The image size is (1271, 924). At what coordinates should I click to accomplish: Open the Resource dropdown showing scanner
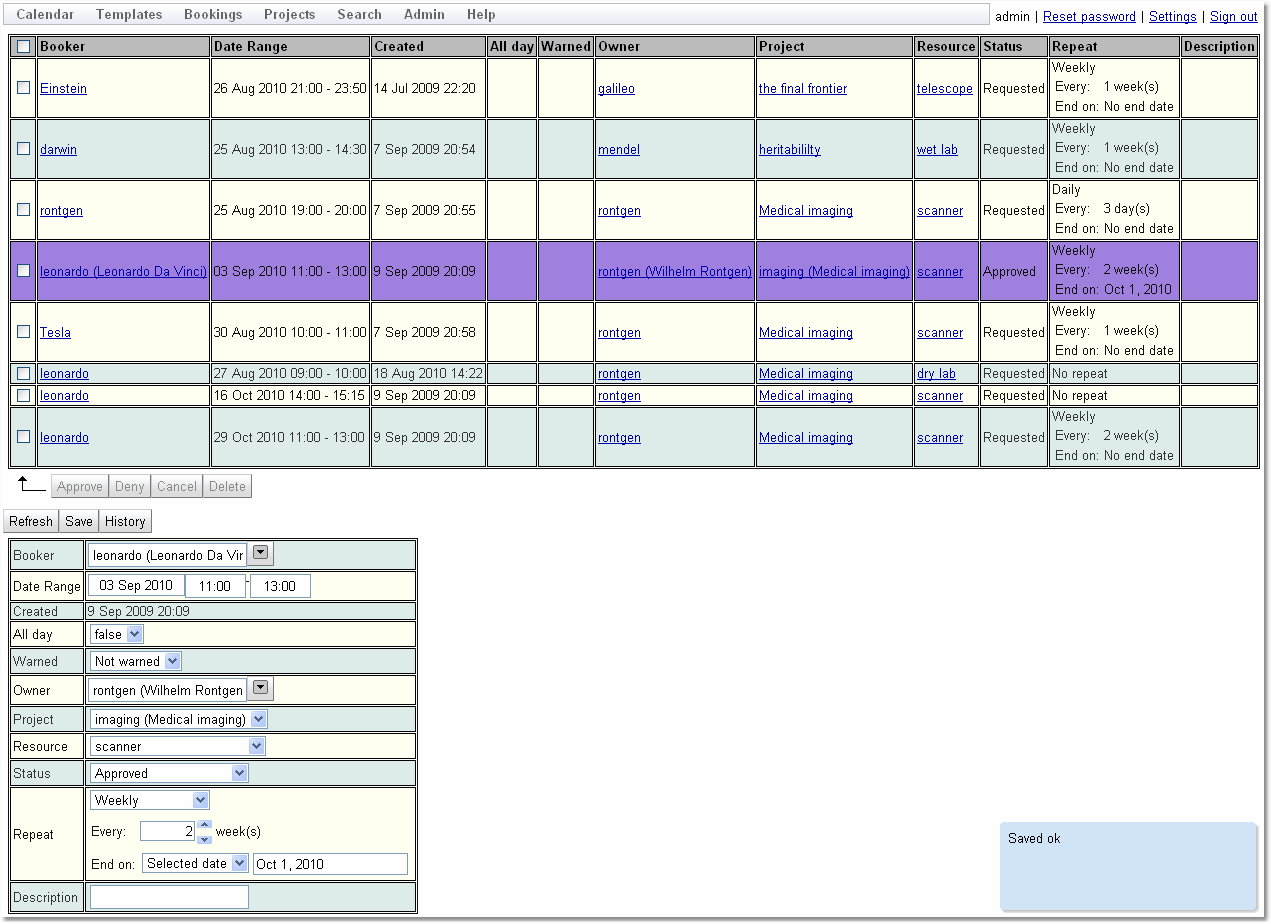pyautogui.click(x=257, y=746)
